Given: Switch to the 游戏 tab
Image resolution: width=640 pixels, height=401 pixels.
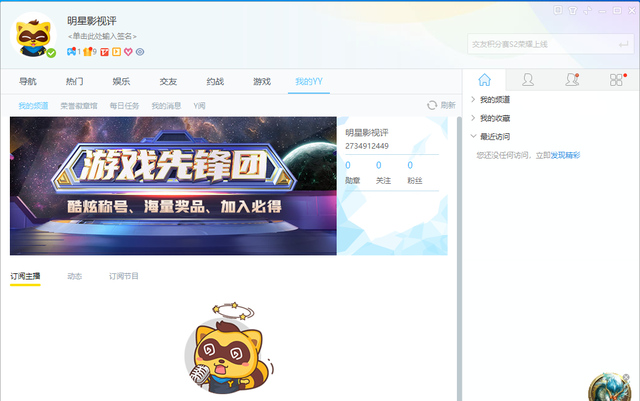Looking at the screenshot, I should pos(262,81).
